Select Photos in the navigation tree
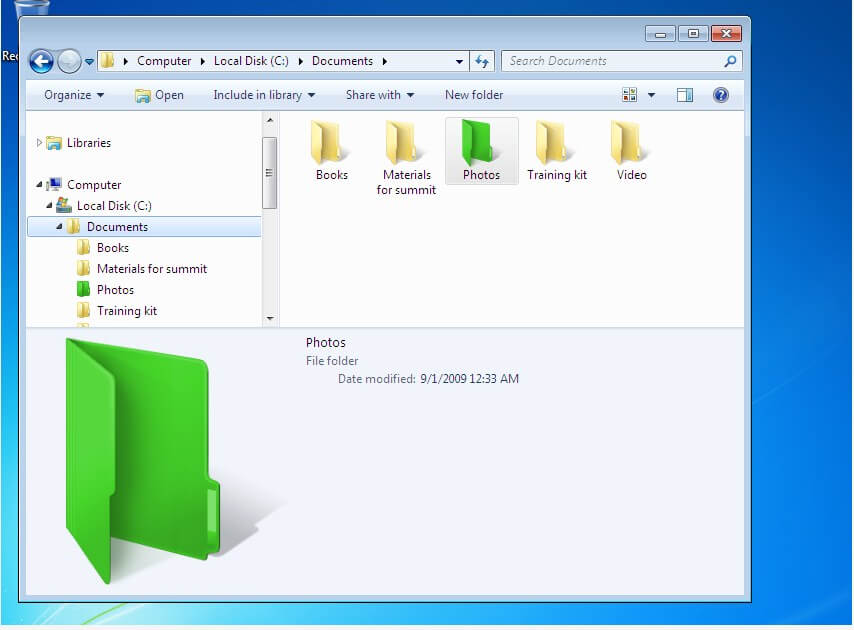The height and width of the screenshot is (630, 854). (115, 290)
